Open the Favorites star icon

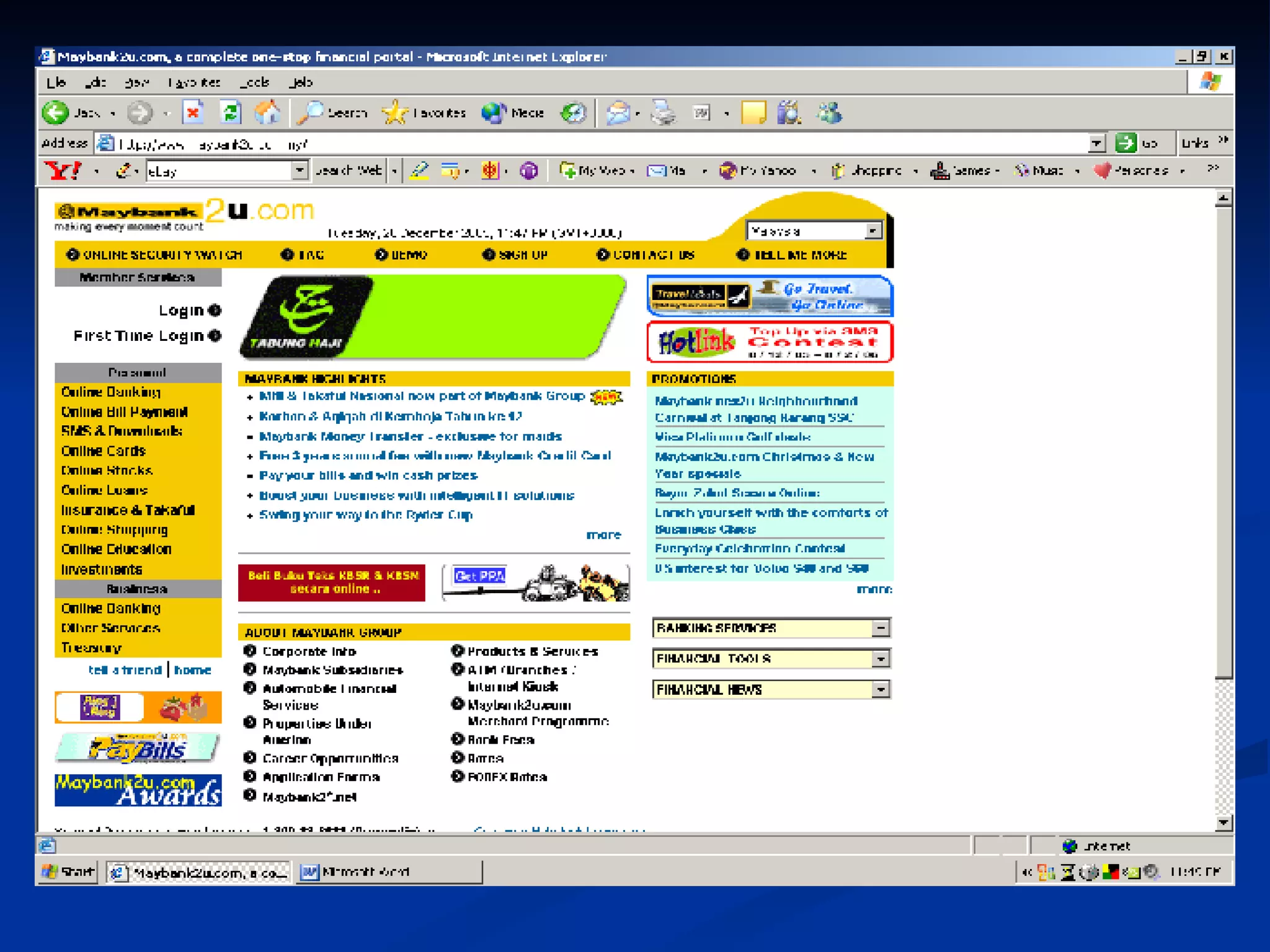394,113
